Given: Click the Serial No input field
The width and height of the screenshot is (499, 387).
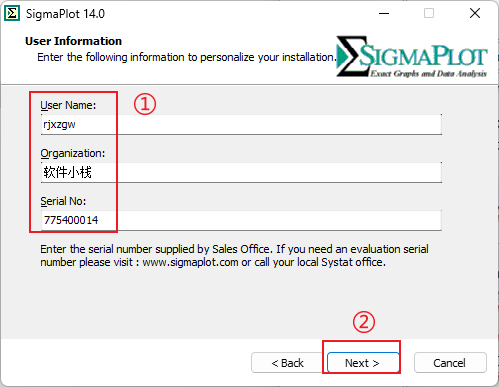Looking at the screenshot, I should [x=241, y=220].
